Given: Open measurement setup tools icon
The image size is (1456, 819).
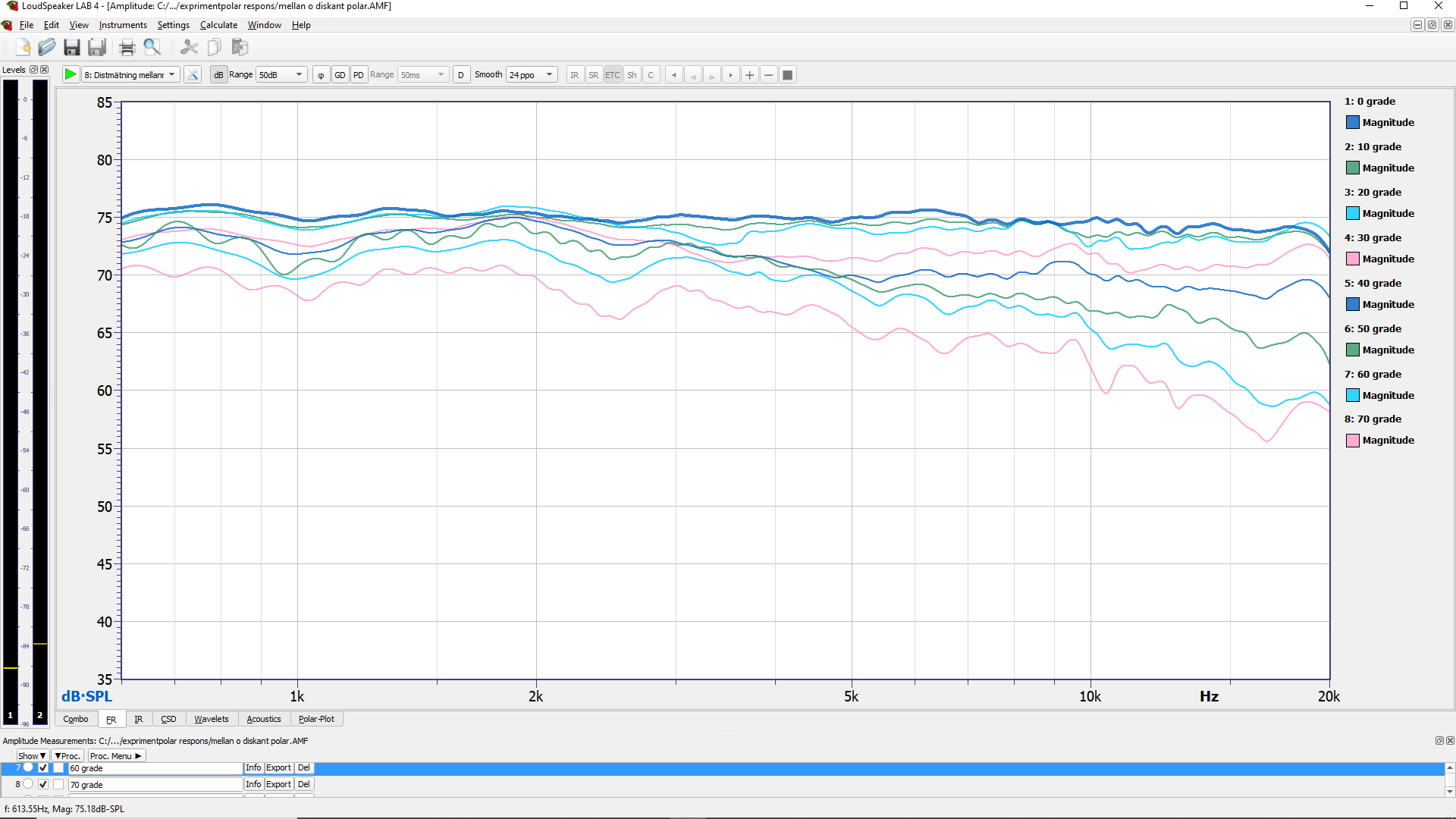Looking at the screenshot, I should 193,74.
